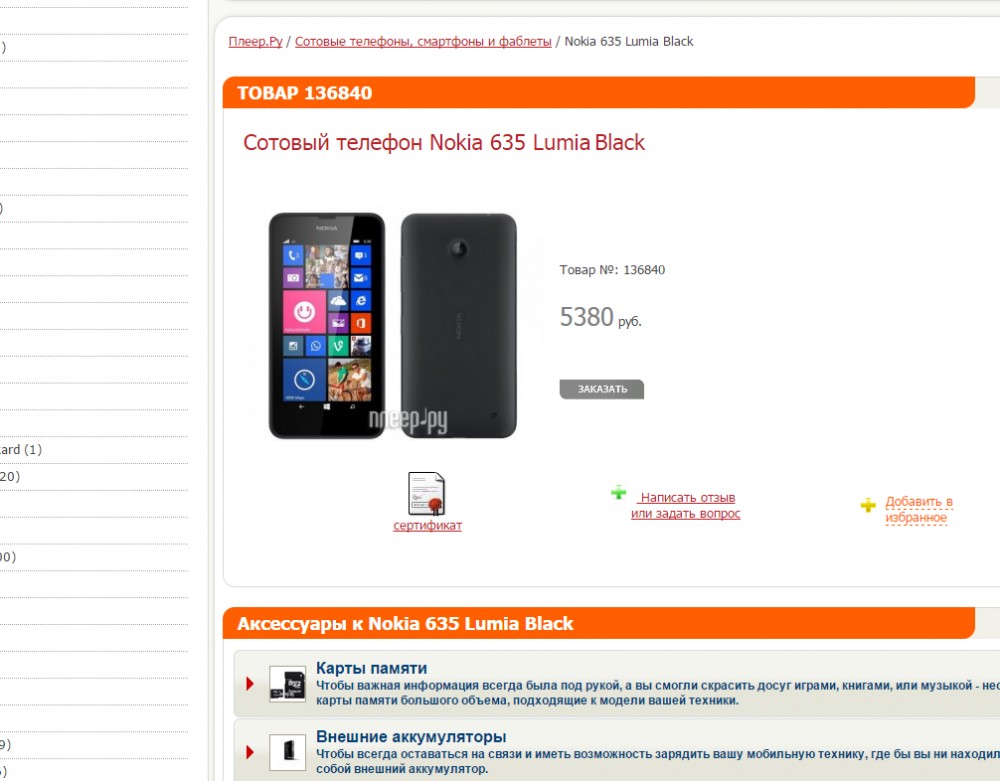This screenshot has width=1000, height=781.
Task: Open the сертификат link
Action: point(427,525)
